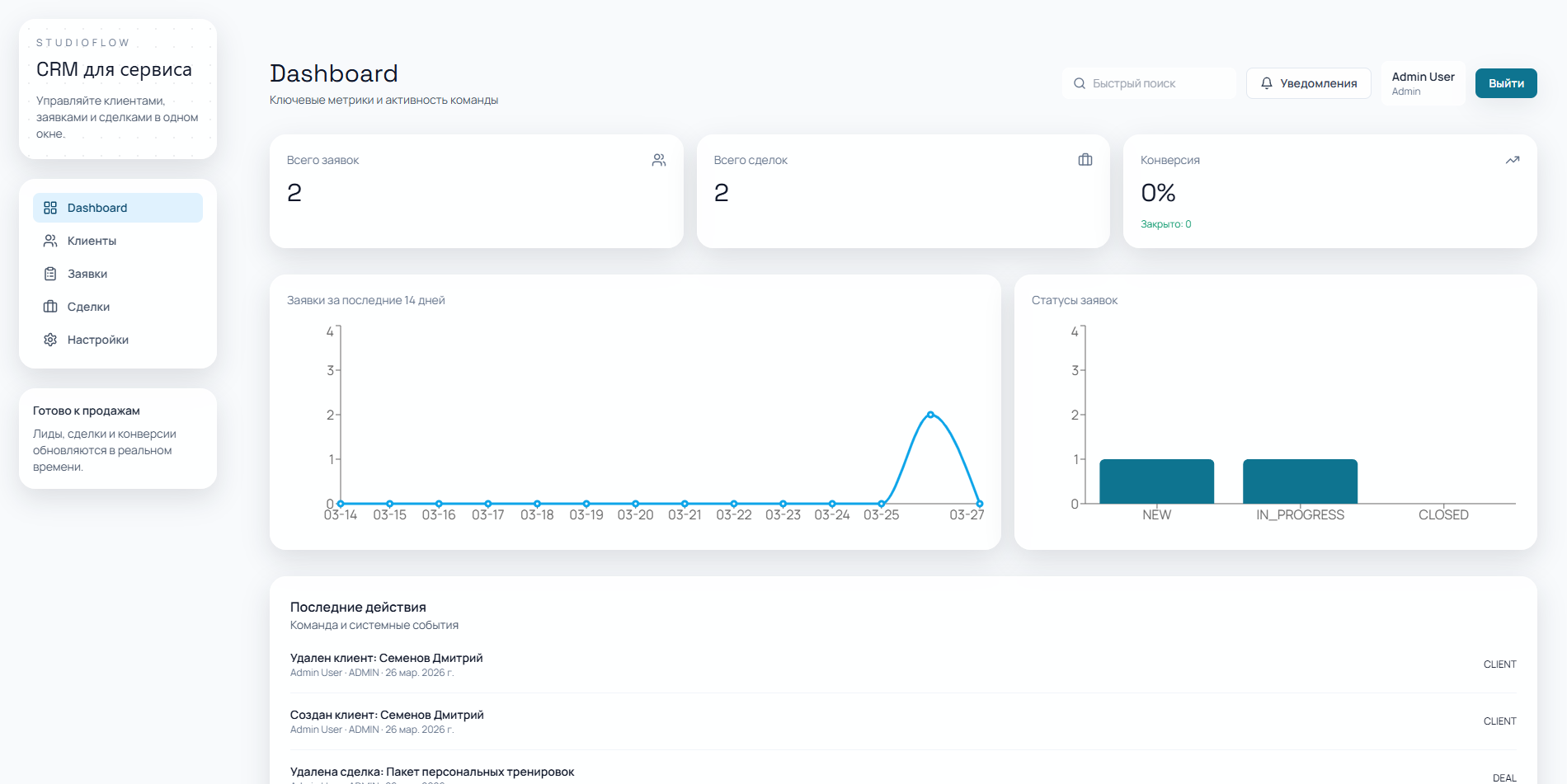The height and width of the screenshot is (784, 1567).
Task: Click the clipboard icon next to Заявки
Action: coord(49,273)
